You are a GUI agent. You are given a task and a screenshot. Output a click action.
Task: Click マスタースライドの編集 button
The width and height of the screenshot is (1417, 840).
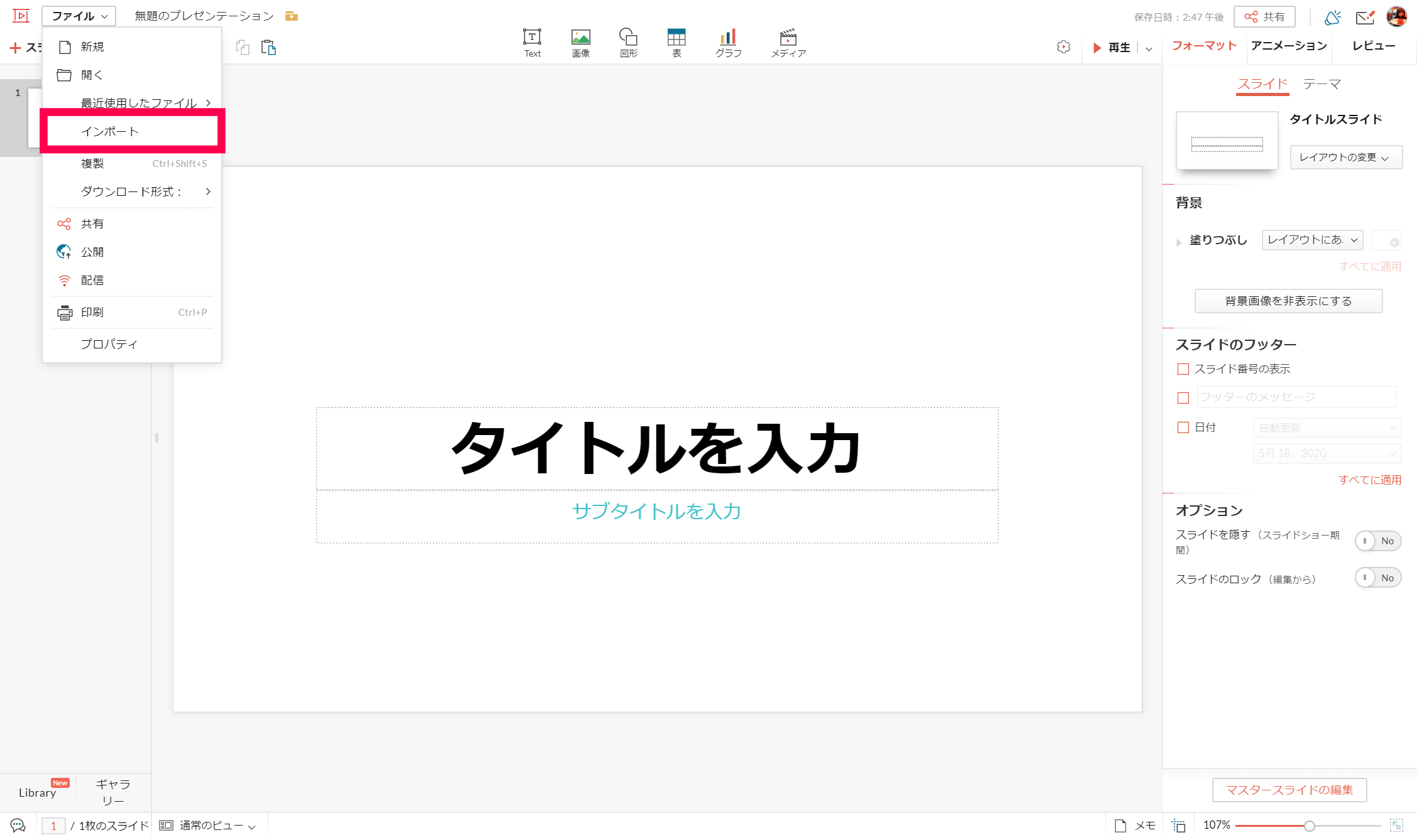[x=1289, y=790]
